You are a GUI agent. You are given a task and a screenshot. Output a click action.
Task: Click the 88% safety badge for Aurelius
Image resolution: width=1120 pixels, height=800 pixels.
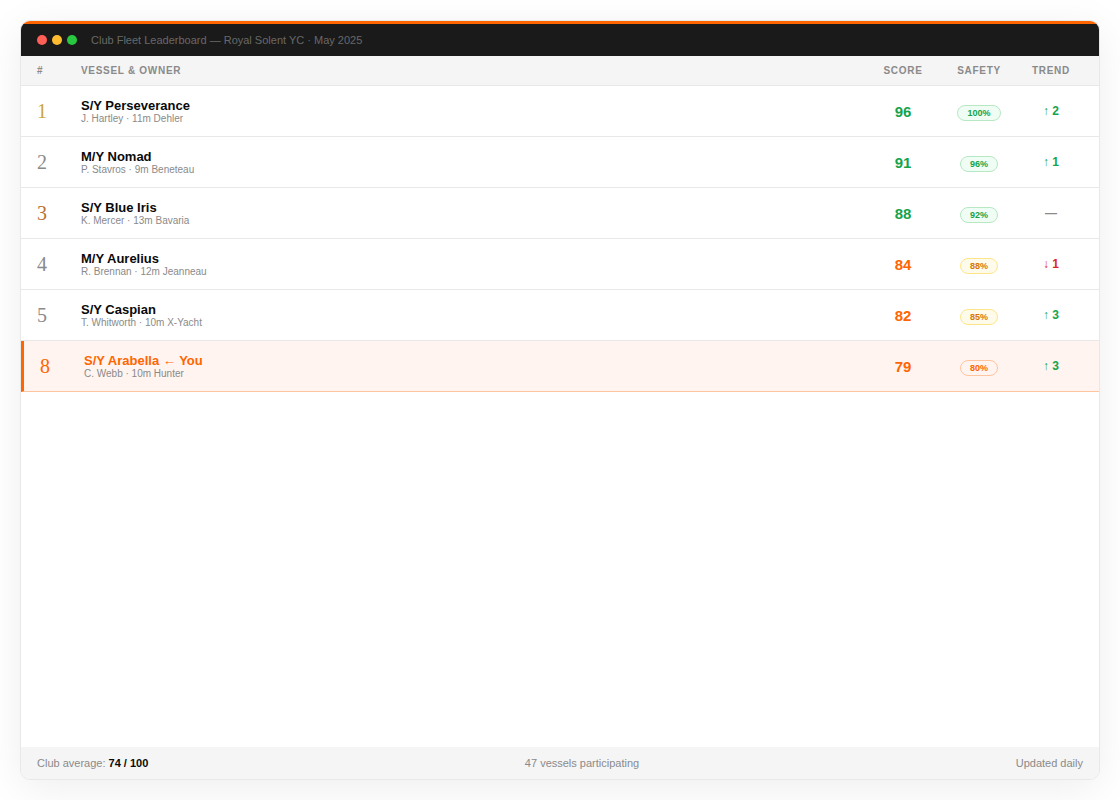pos(978,265)
